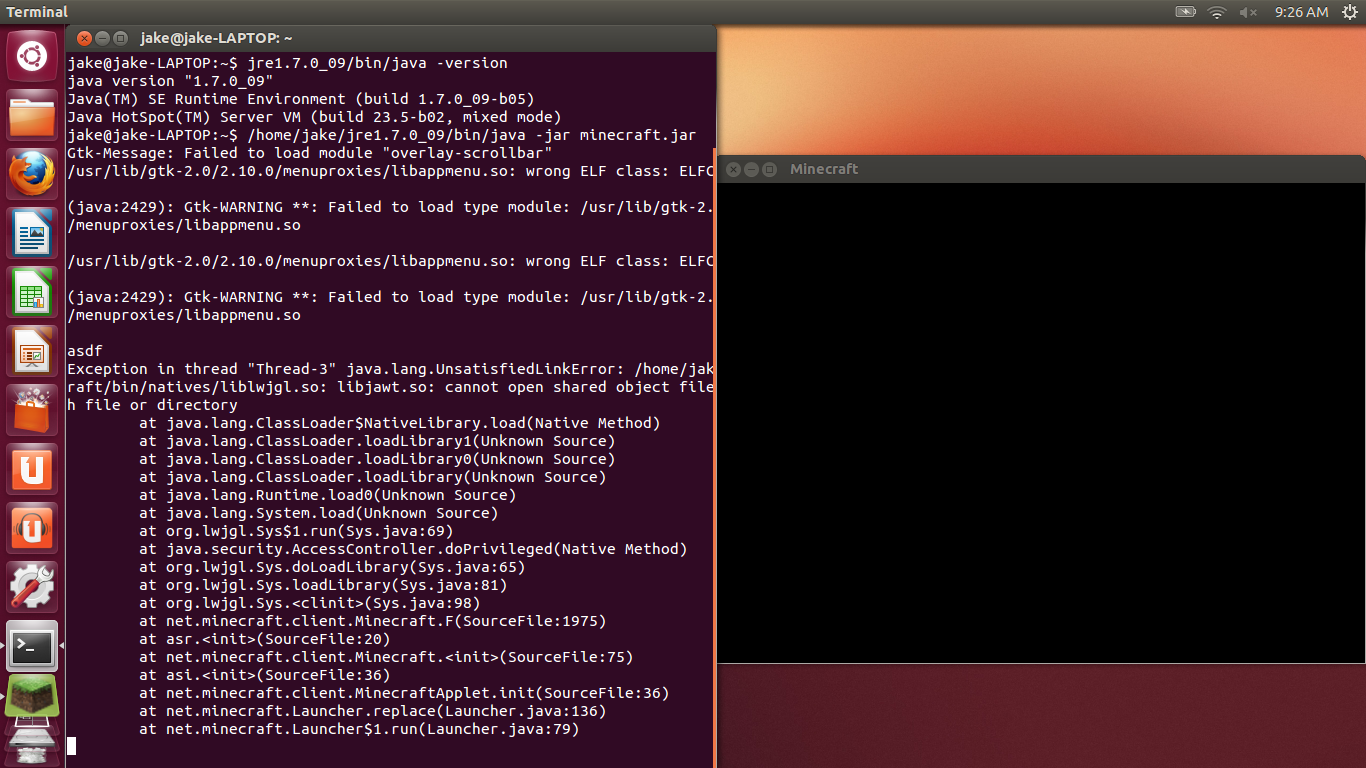Click the 'Java(TM) SE Runtime Environment' line

301,99
